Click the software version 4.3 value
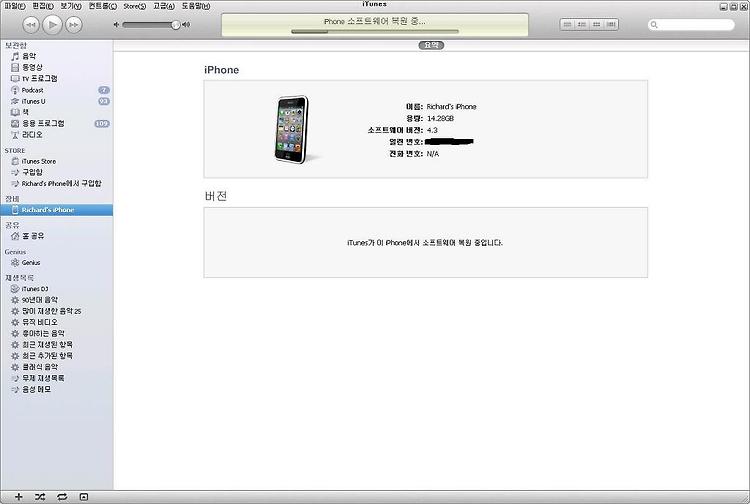The width and height of the screenshot is (750, 504). click(x=432, y=130)
